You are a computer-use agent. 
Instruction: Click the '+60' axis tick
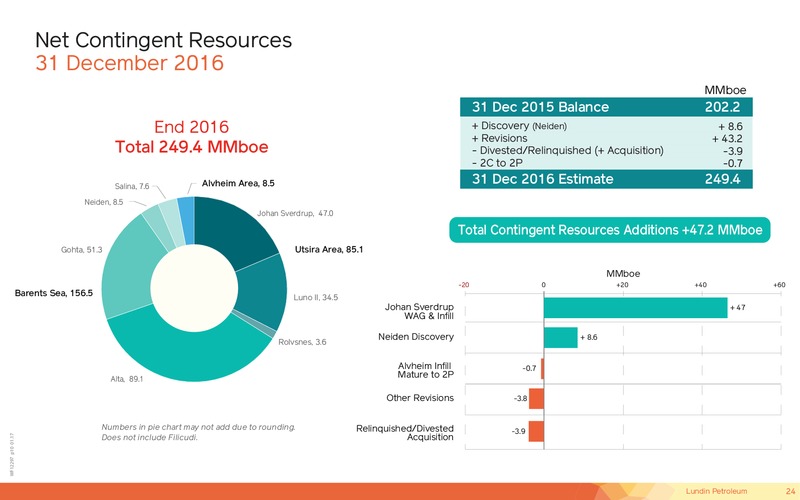[779, 285]
